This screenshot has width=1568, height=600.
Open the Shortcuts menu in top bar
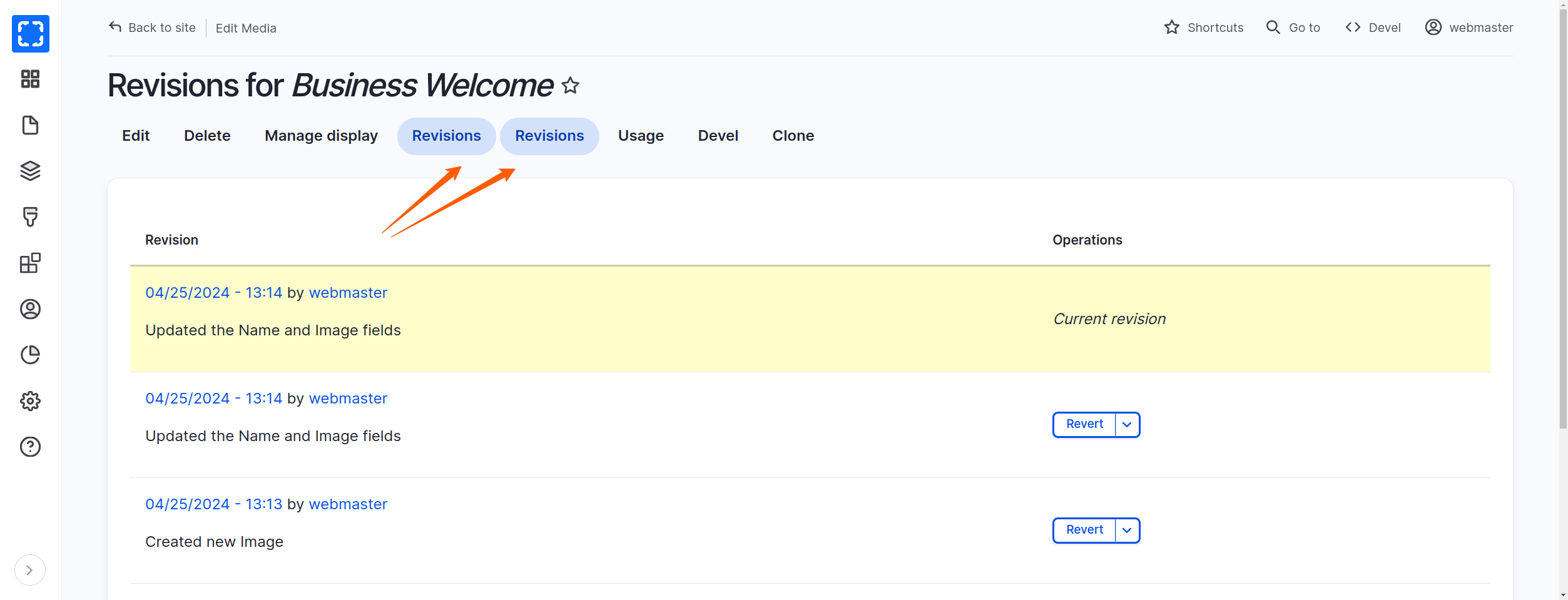(x=1204, y=28)
